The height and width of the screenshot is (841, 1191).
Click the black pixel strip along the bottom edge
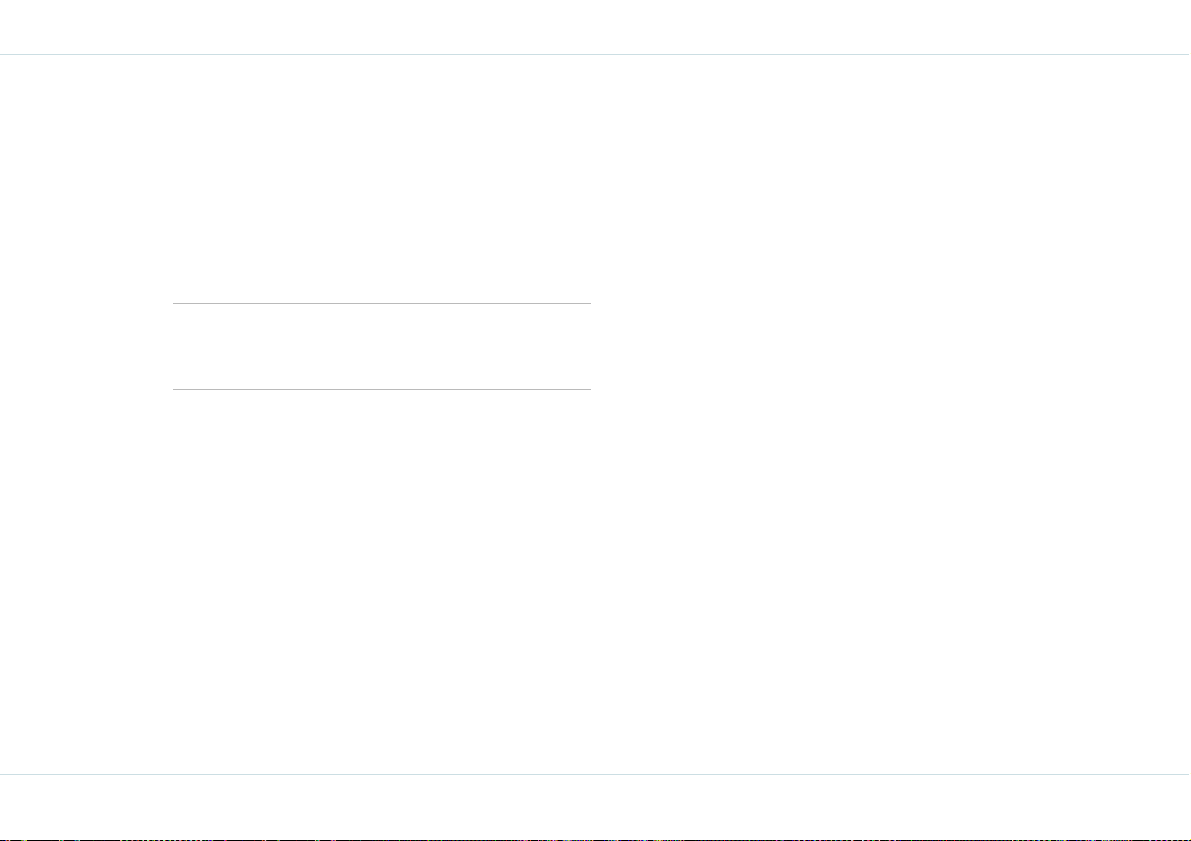click(x=596, y=839)
